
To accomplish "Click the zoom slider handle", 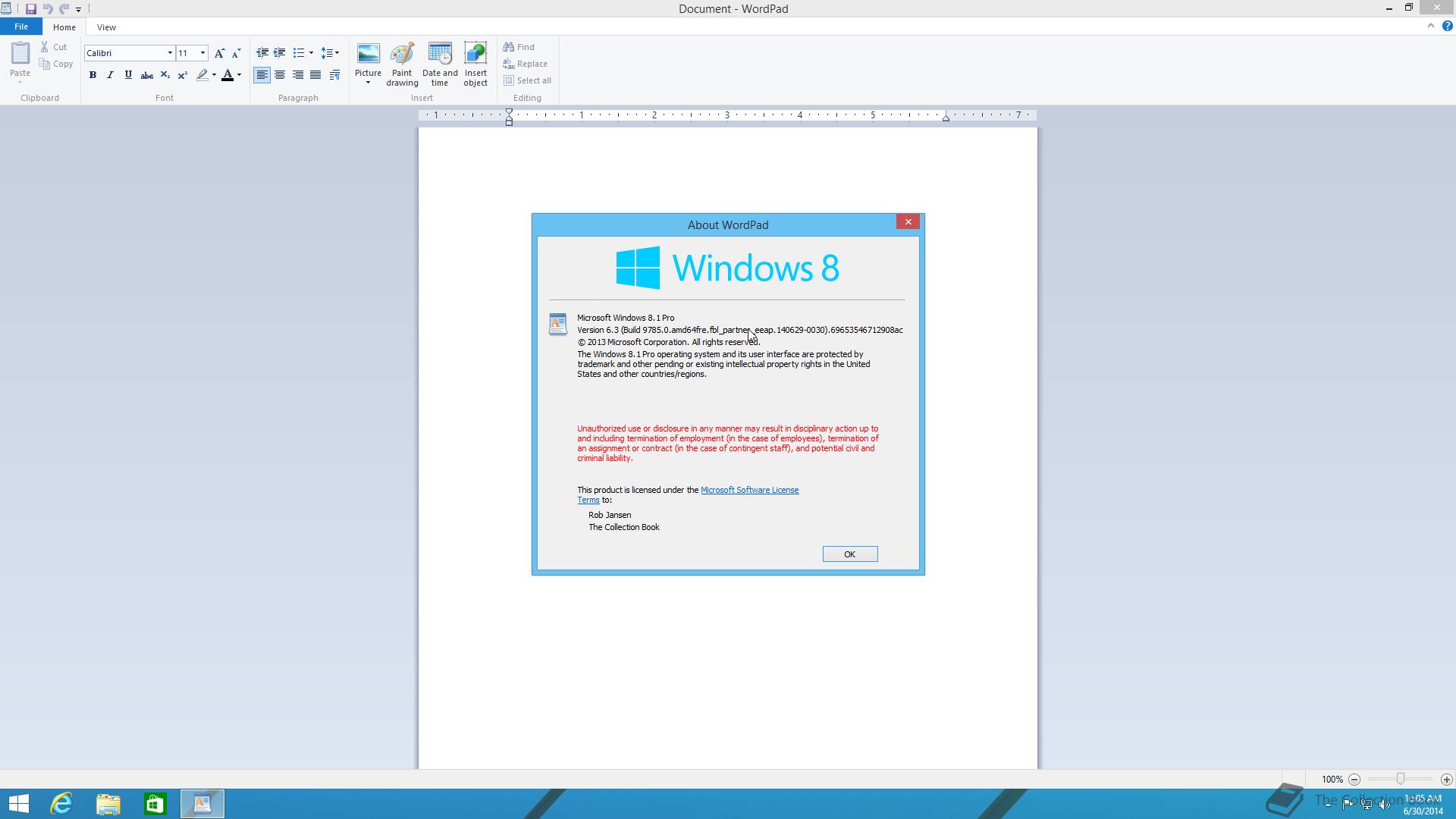I will (1400, 779).
